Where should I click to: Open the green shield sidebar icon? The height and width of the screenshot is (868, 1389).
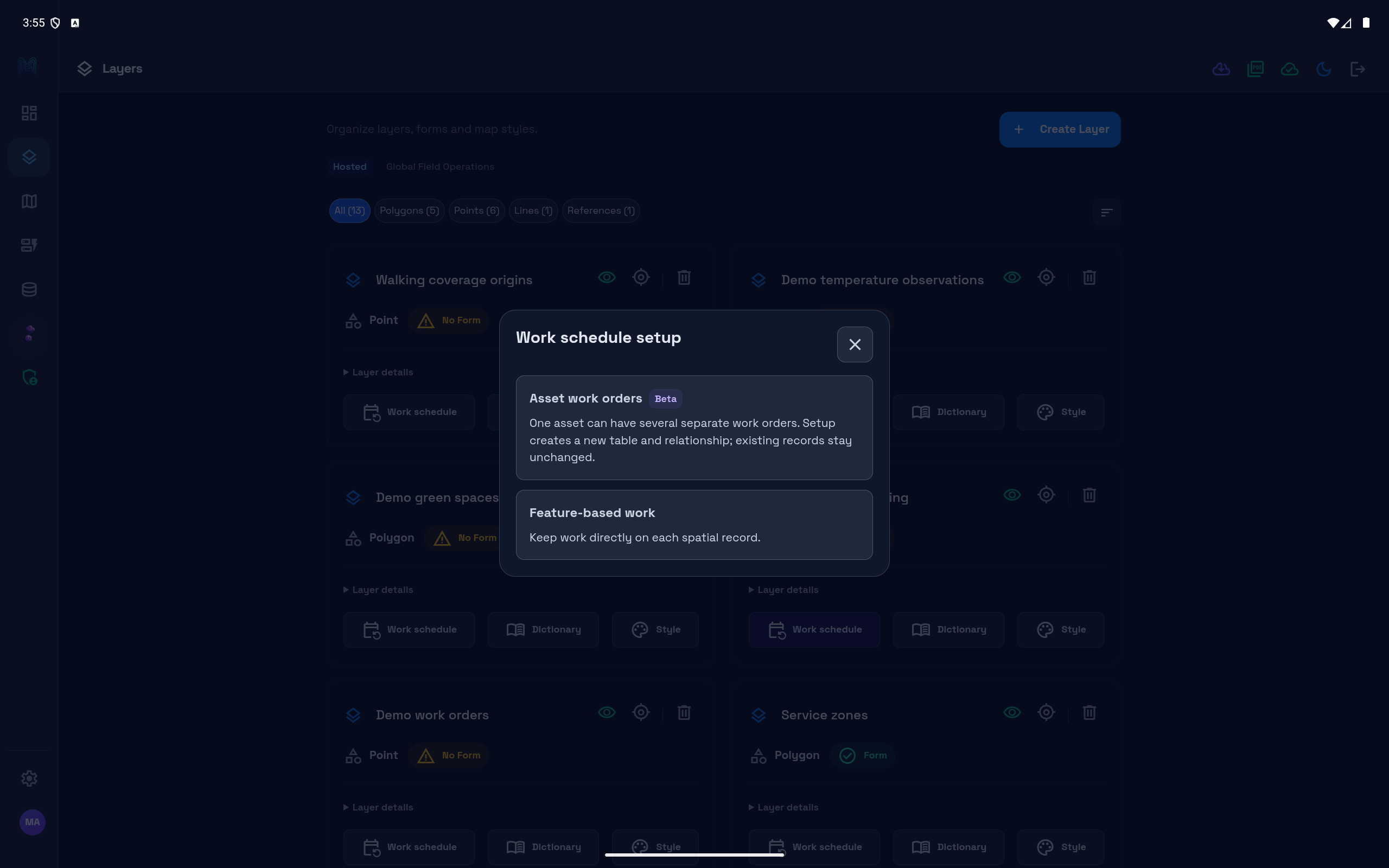coord(29,377)
